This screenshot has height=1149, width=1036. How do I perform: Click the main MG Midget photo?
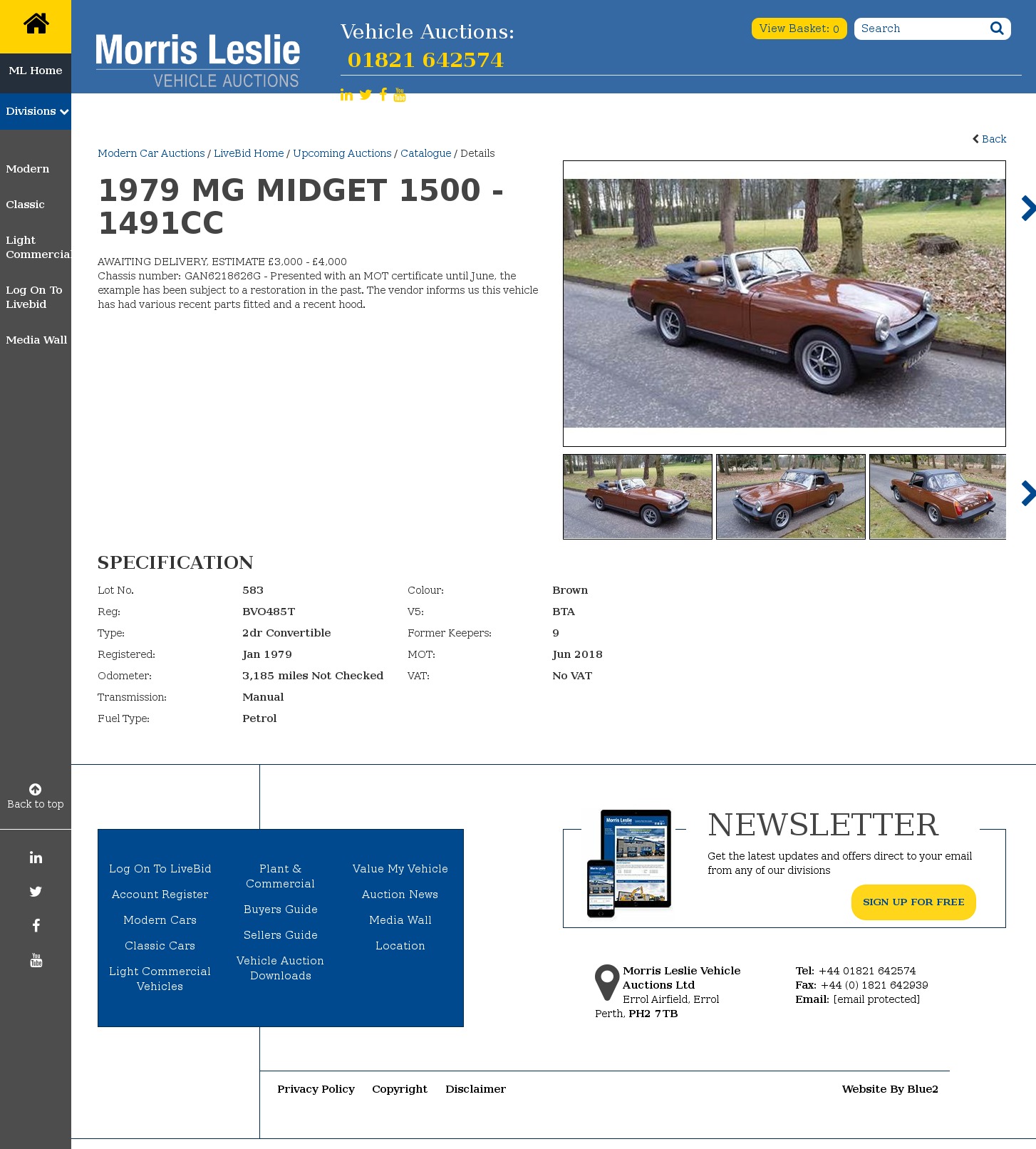point(784,304)
